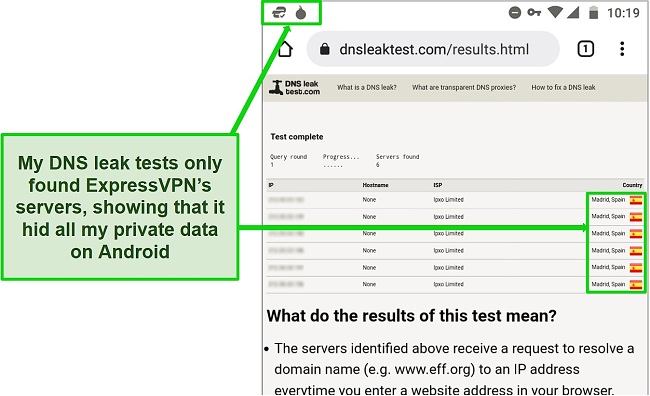Click the dnsleaktest.com/results.html address bar
Viewport: 650px width, 396px height.
pyautogui.click(x=433, y=49)
